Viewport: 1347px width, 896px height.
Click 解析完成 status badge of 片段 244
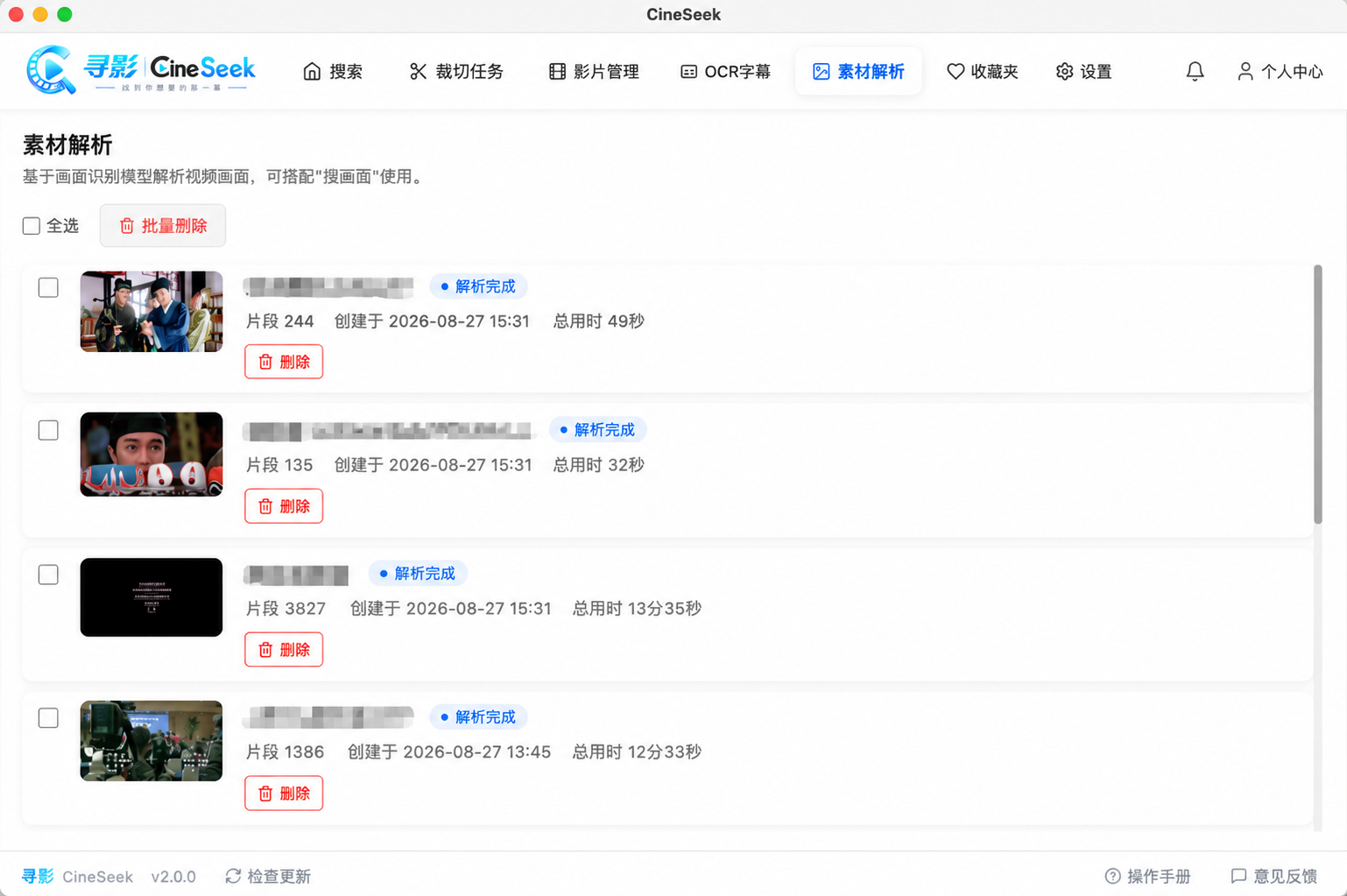tap(478, 286)
